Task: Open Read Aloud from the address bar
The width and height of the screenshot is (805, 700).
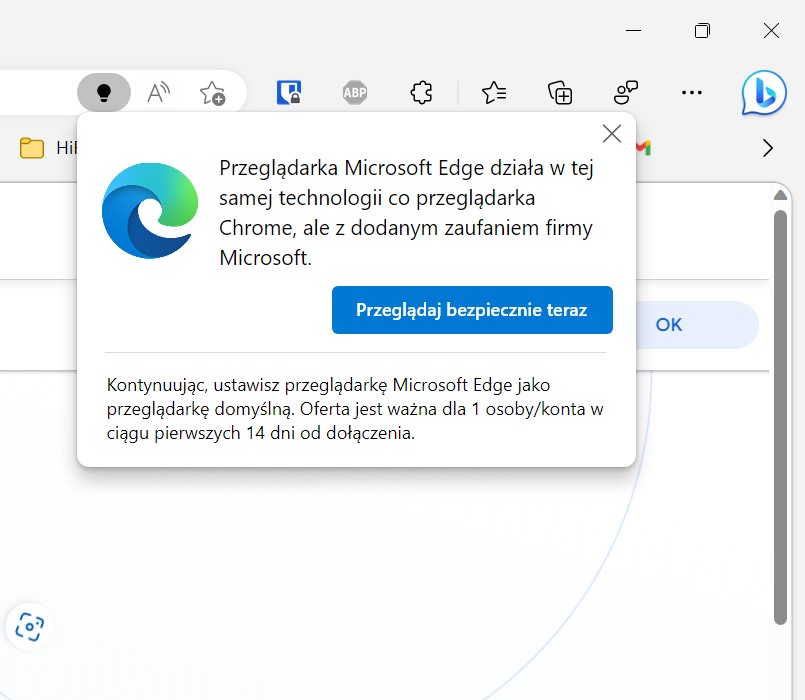Action: point(158,93)
